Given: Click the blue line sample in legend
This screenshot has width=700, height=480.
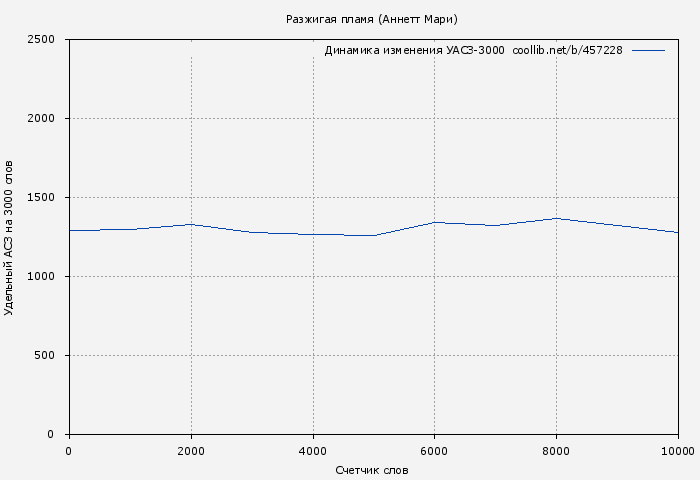Looking at the screenshot, I should tap(648, 50).
